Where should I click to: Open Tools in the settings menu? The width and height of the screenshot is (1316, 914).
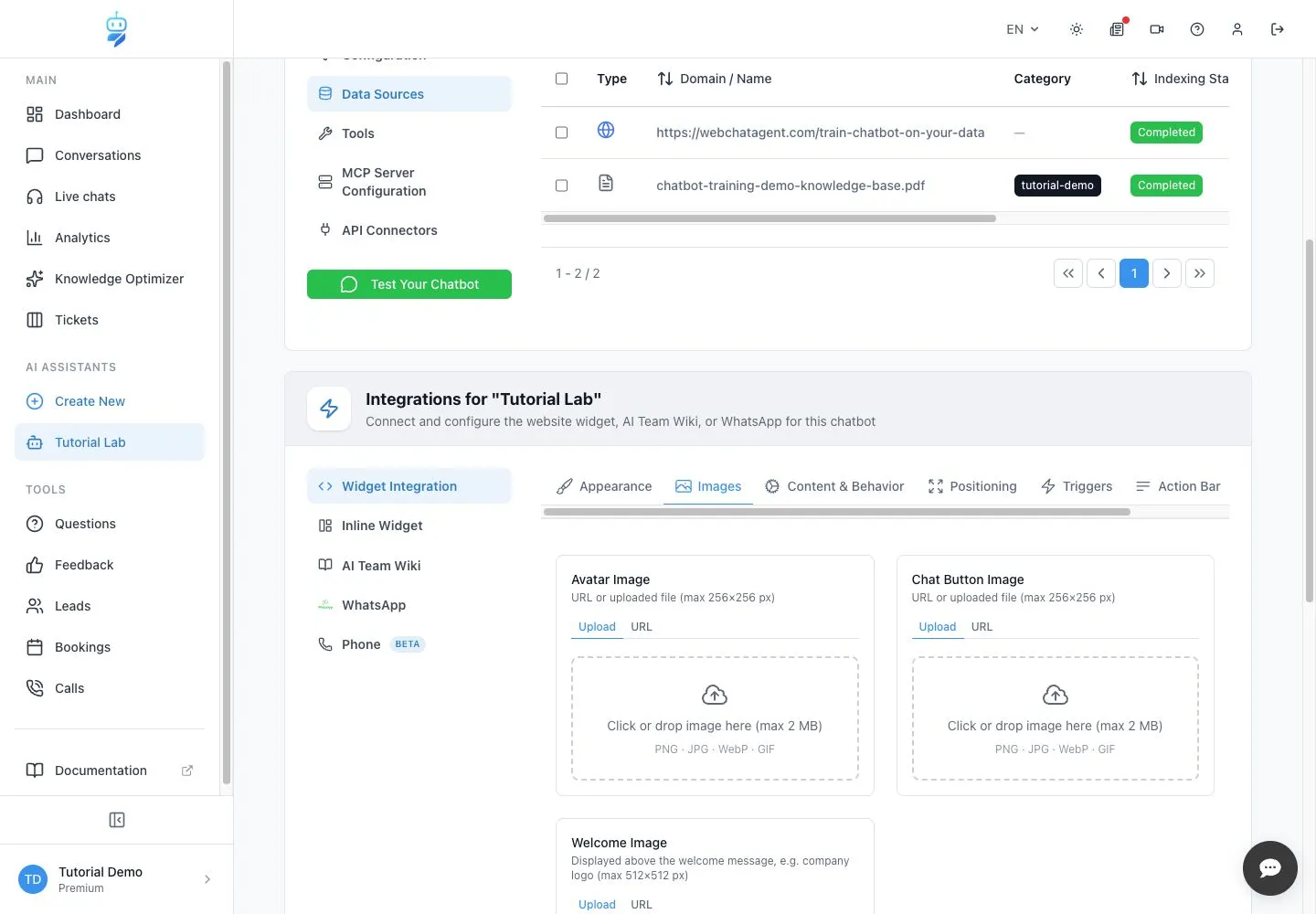409,133
